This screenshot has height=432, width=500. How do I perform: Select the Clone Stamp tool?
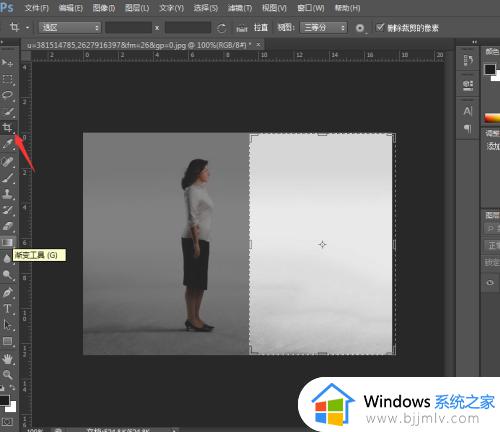pyautogui.click(x=7, y=194)
